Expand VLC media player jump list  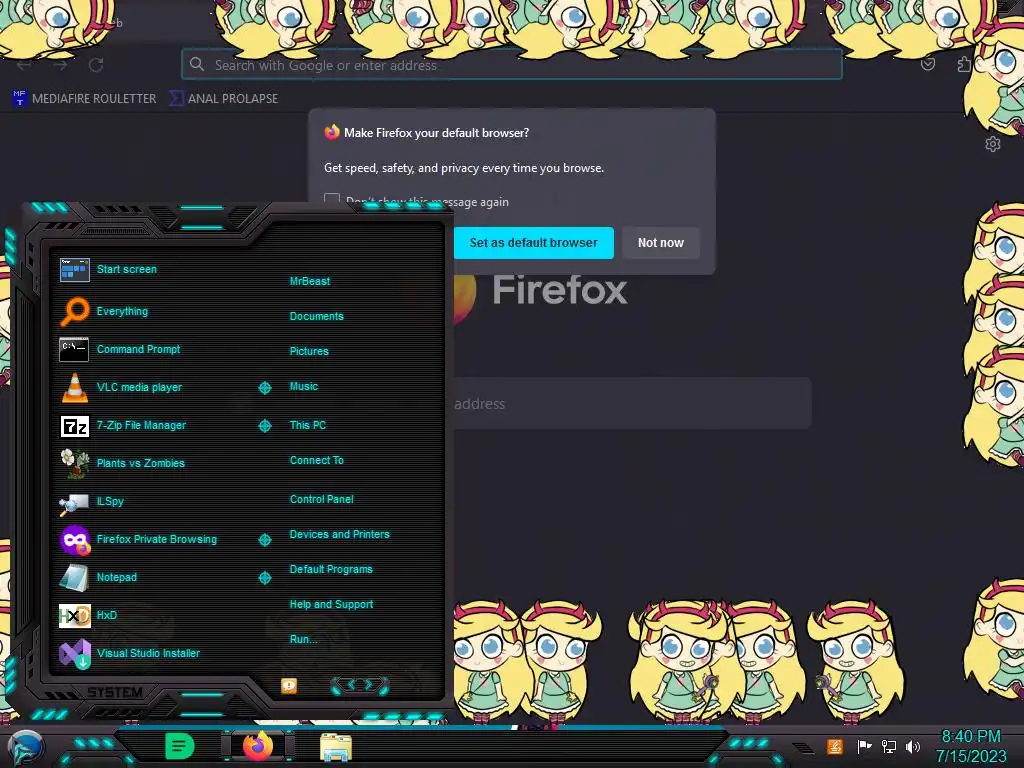264,388
